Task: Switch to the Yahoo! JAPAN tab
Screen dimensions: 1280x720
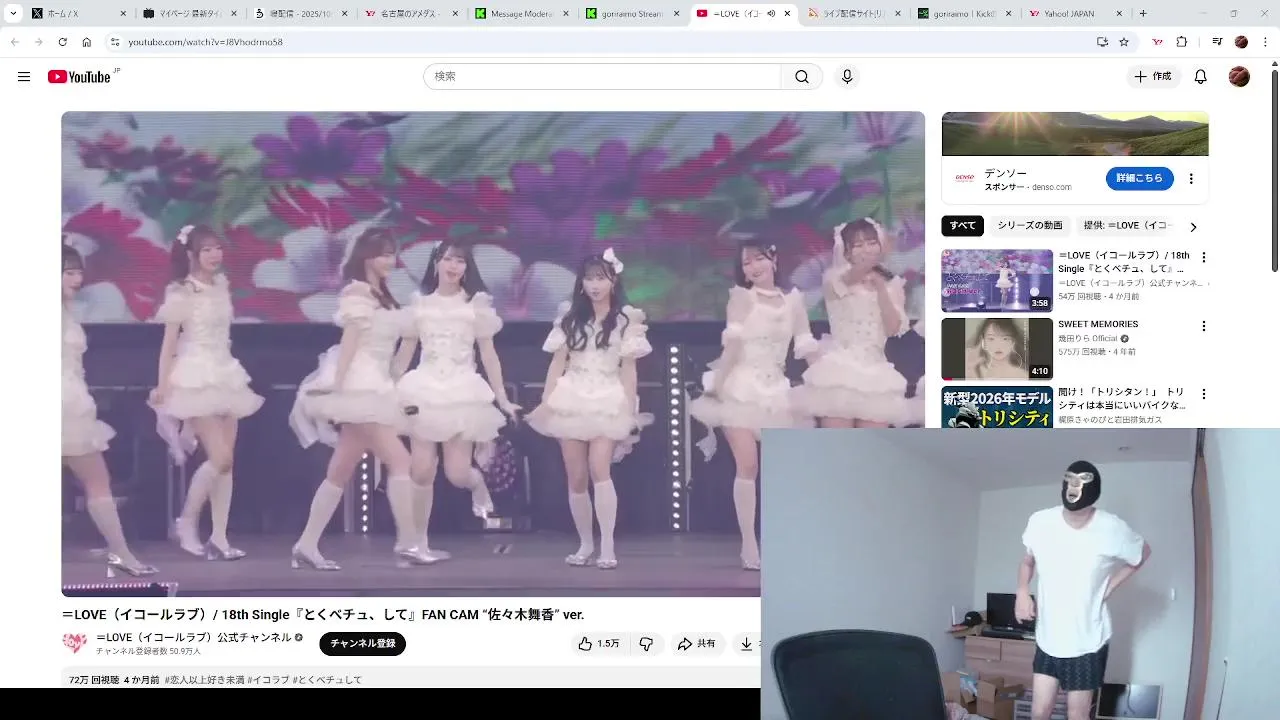Action: coord(1076,14)
